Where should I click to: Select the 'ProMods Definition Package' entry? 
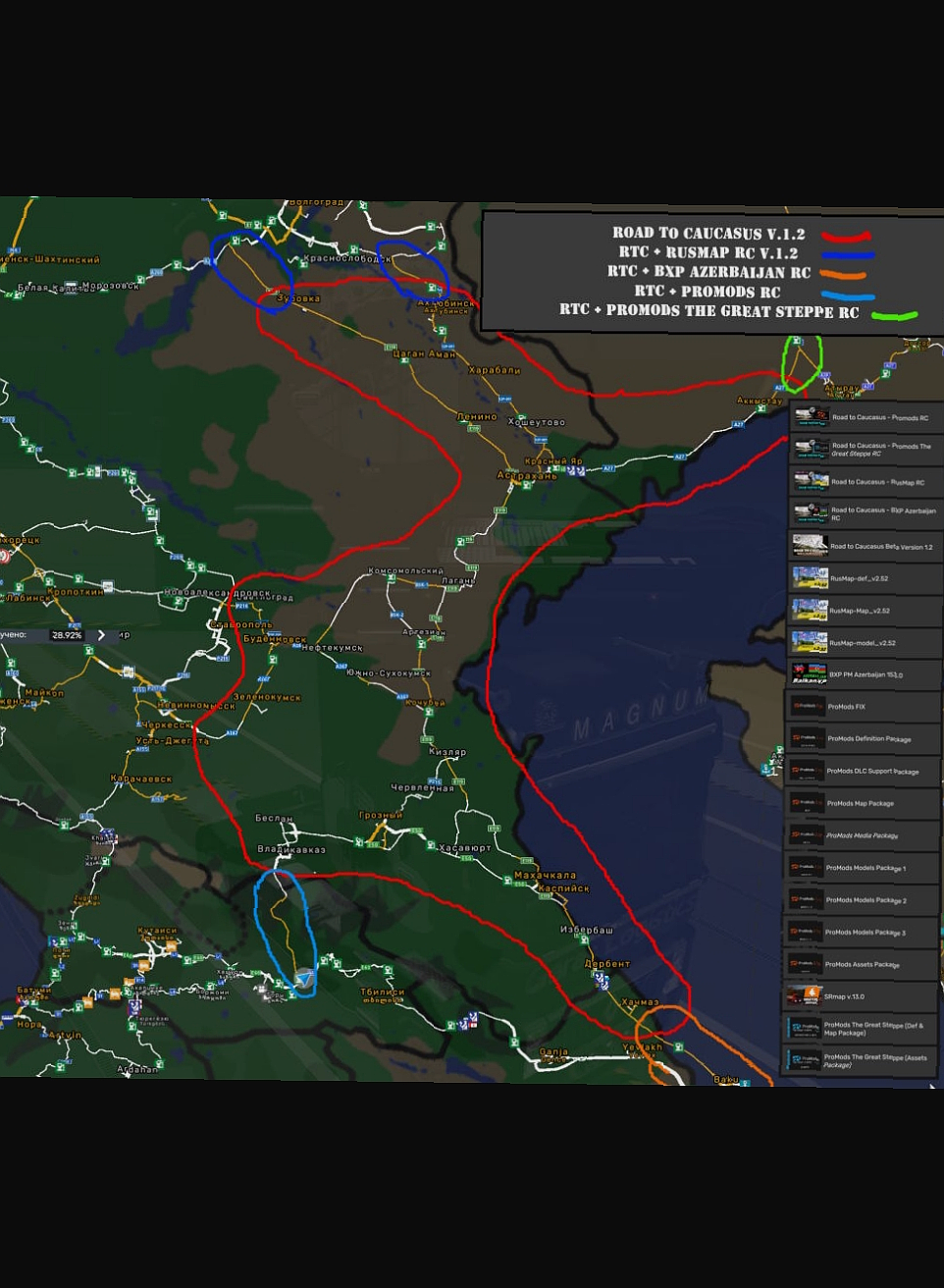click(x=864, y=738)
